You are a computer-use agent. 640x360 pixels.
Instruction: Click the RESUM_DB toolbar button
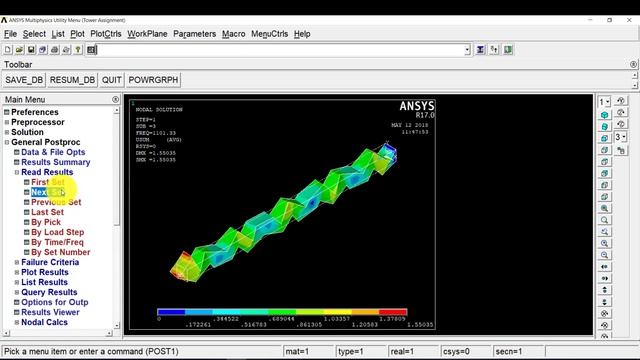click(x=72, y=80)
